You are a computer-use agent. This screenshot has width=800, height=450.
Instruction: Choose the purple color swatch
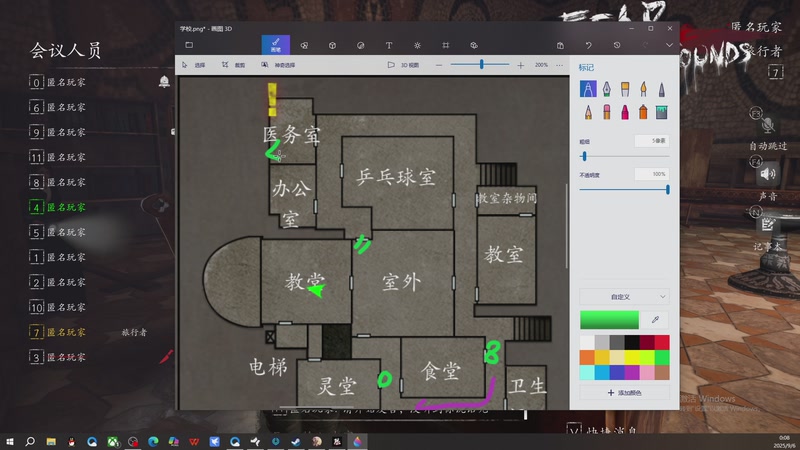pos(632,372)
